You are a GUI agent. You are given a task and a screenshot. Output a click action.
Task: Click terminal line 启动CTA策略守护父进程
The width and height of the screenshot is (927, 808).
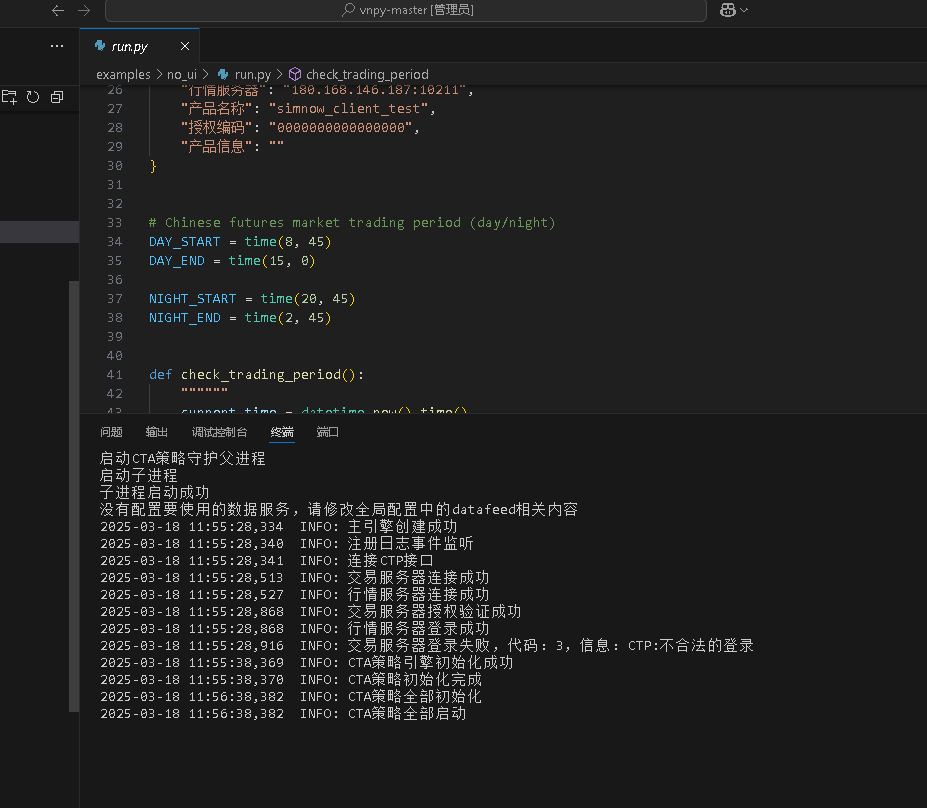(183, 459)
